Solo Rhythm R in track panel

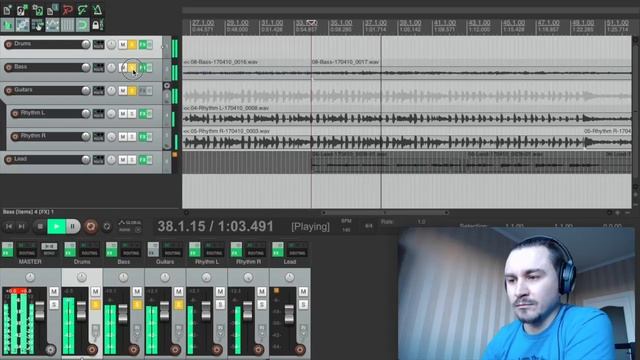tap(132, 136)
